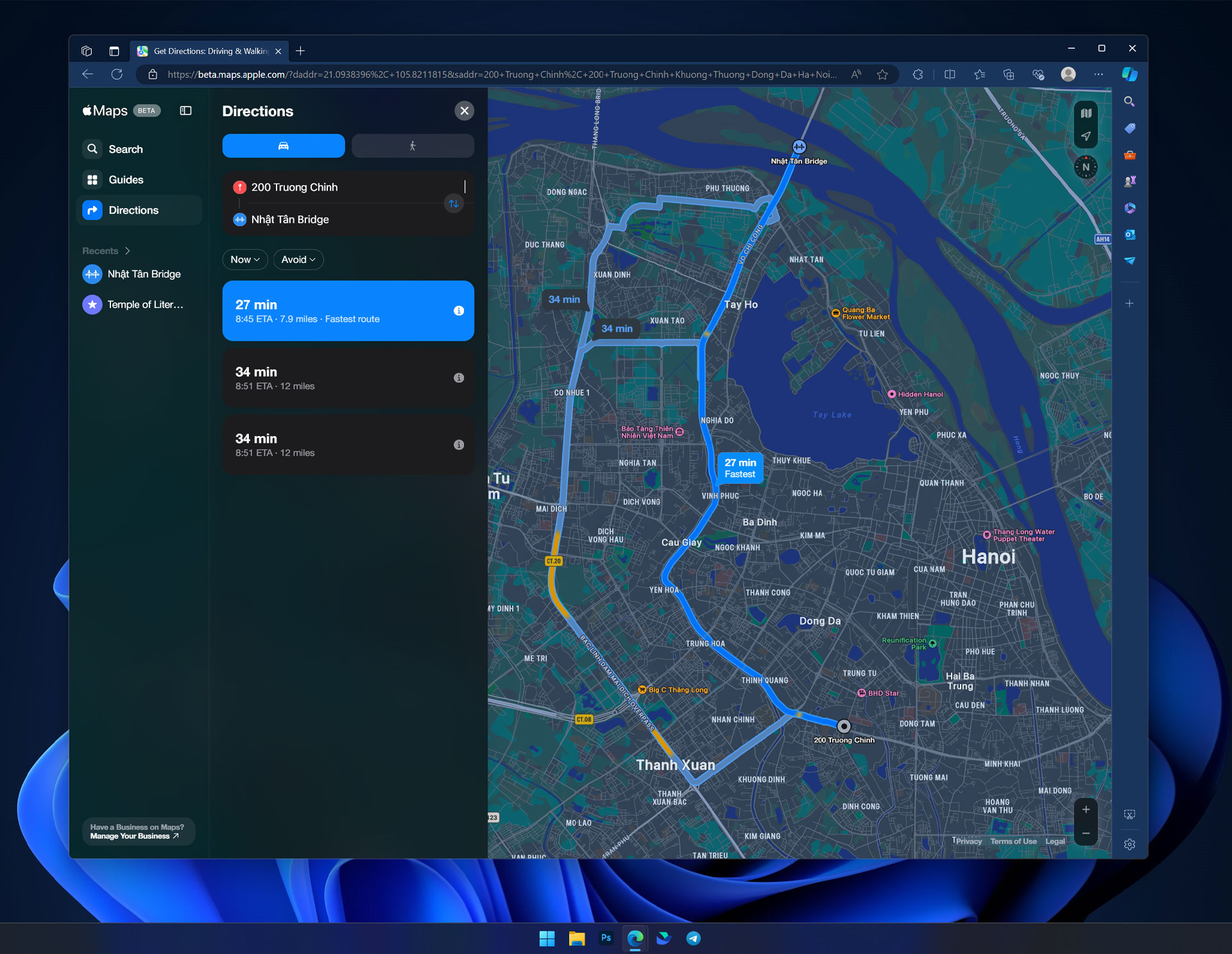Click the Nhật Tân Bridge destination field

click(340, 219)
